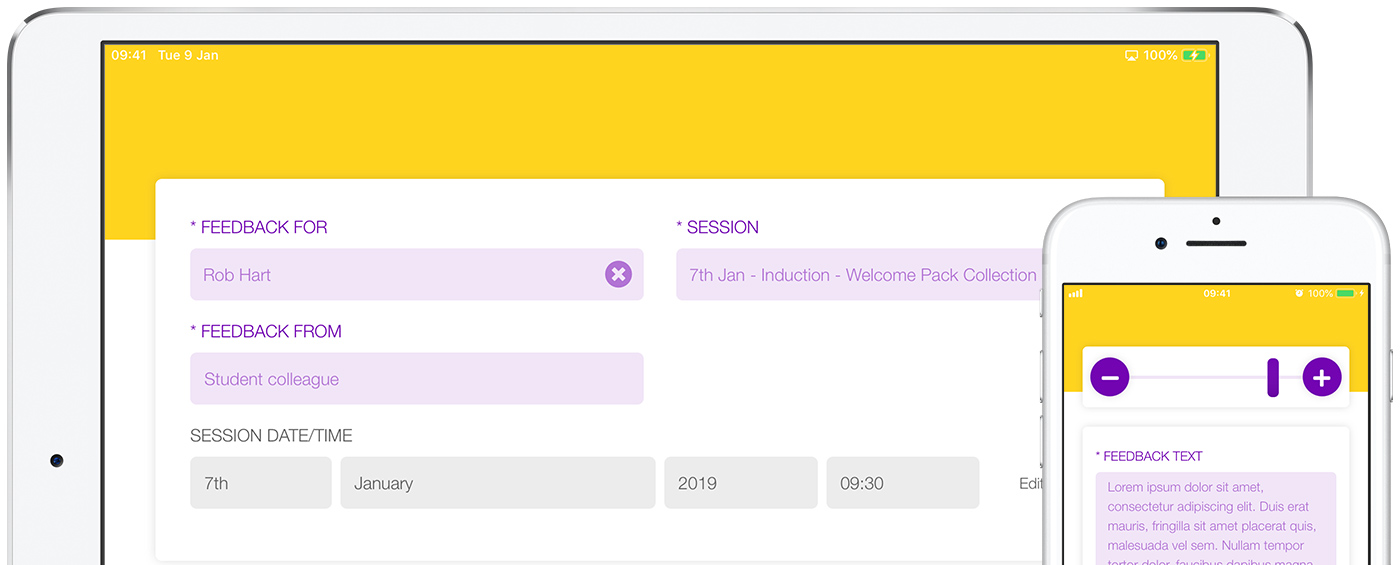Tap the phone's green battery icon

[x=1345, y=294]
